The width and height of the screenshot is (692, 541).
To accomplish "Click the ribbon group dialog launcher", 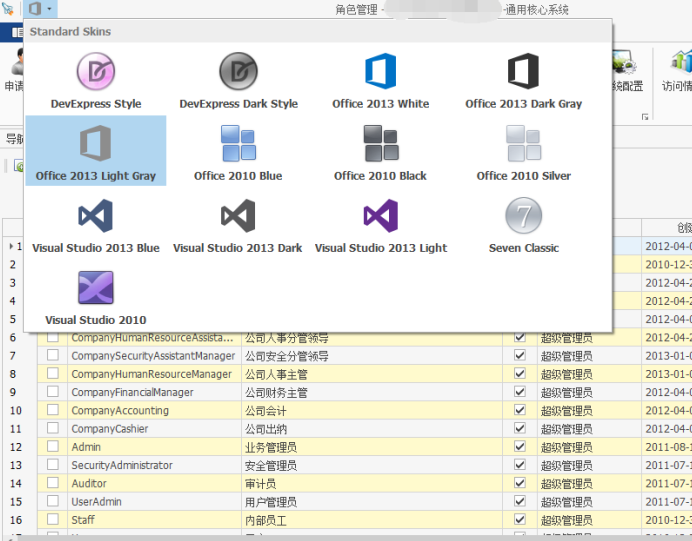I will (x=645, y=117).
